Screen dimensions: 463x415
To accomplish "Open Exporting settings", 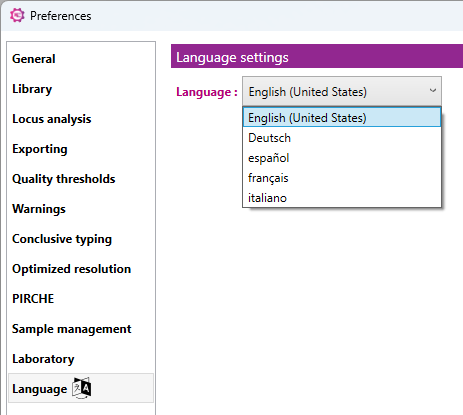I will (40, 149).
